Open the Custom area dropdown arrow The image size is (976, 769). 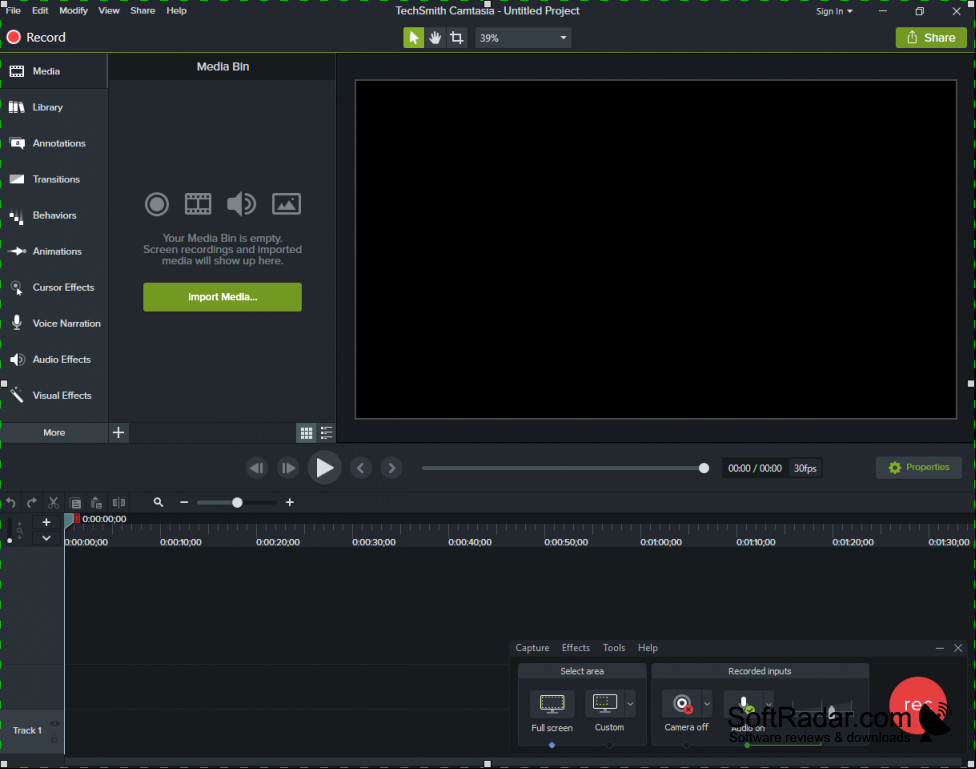click(x=630, y=704)
